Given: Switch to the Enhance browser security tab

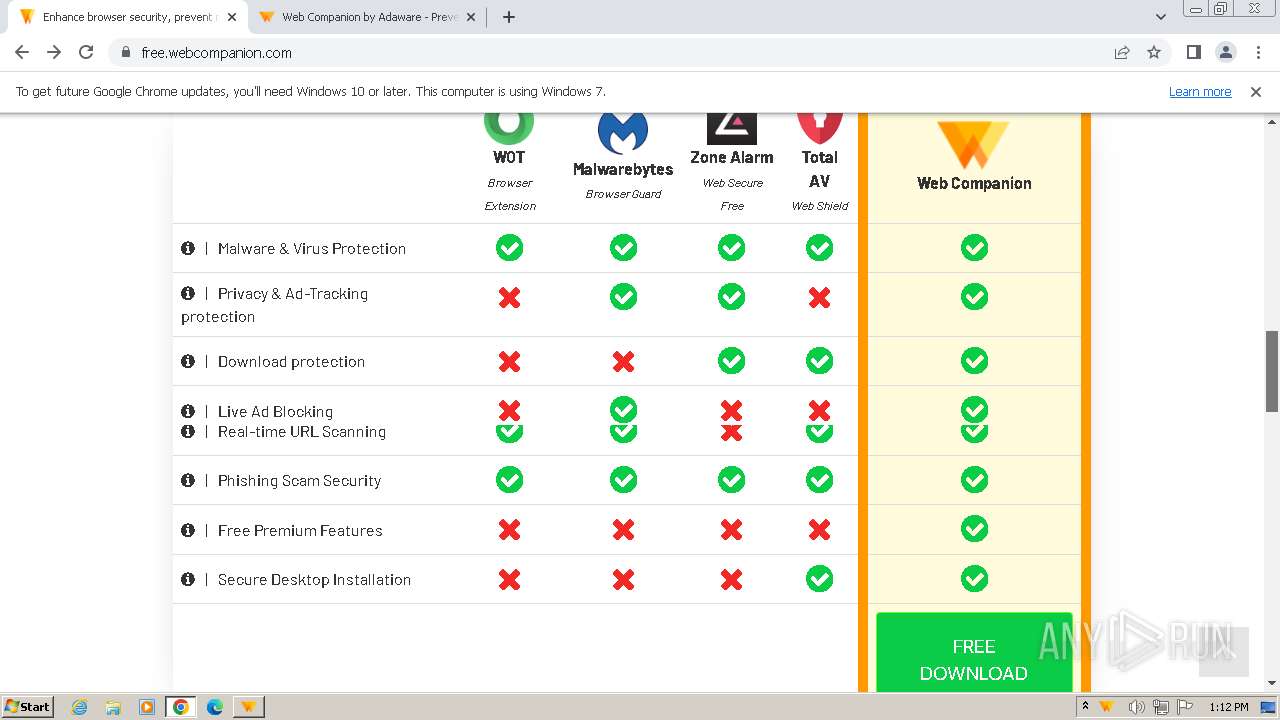Looking at the screenshot, I should [x=127, y=17].
